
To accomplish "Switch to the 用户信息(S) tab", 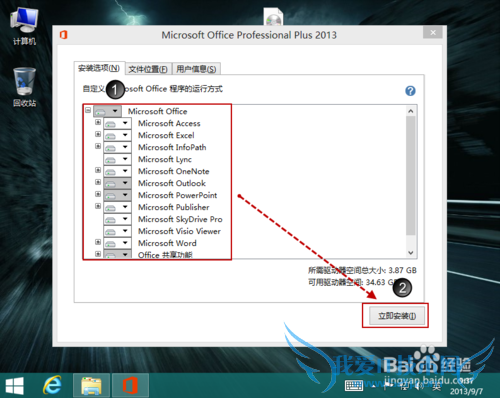I will click(196, 69).
